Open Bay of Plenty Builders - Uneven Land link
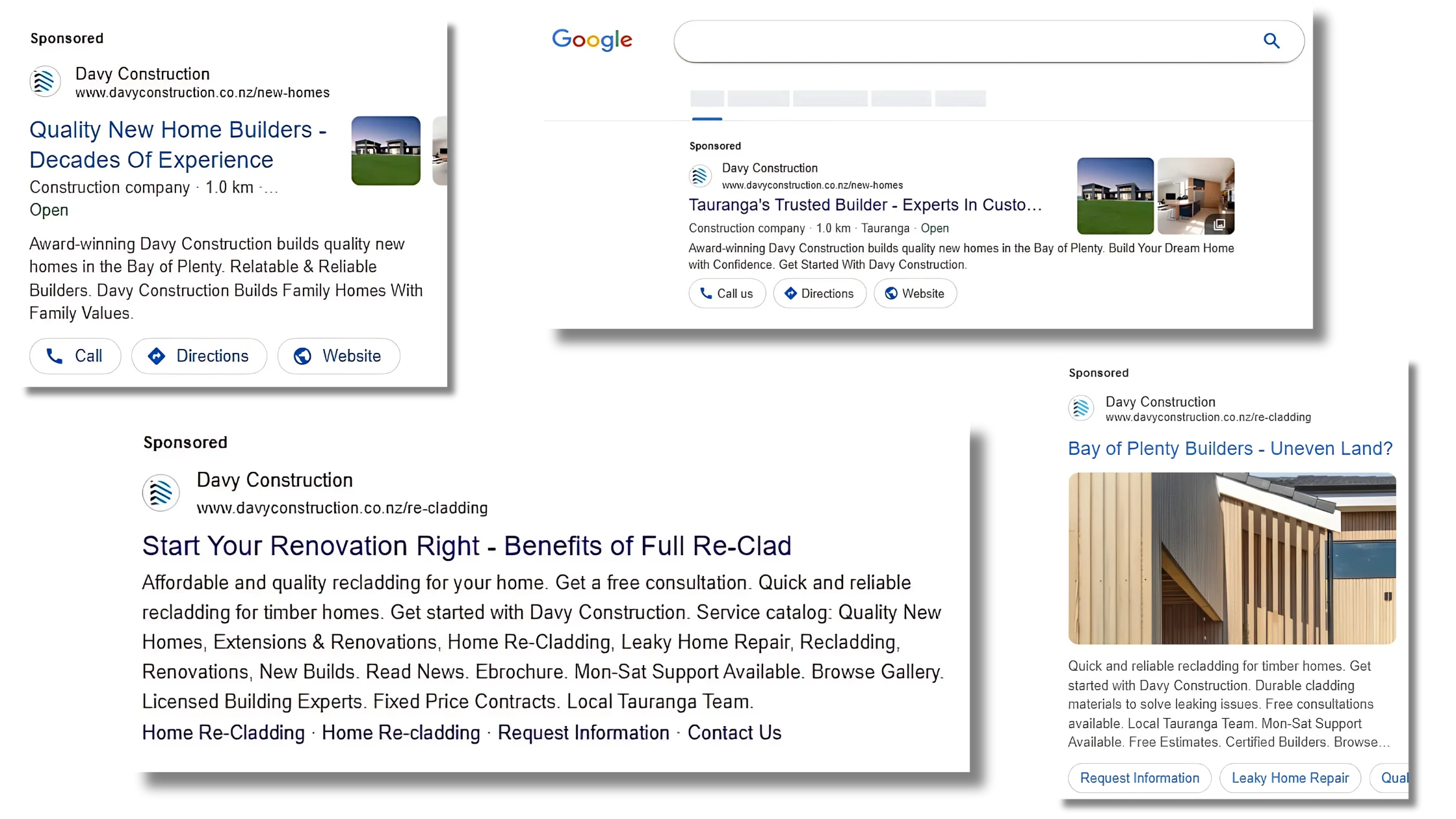 pyautogui.click(x=1230, y=448)
